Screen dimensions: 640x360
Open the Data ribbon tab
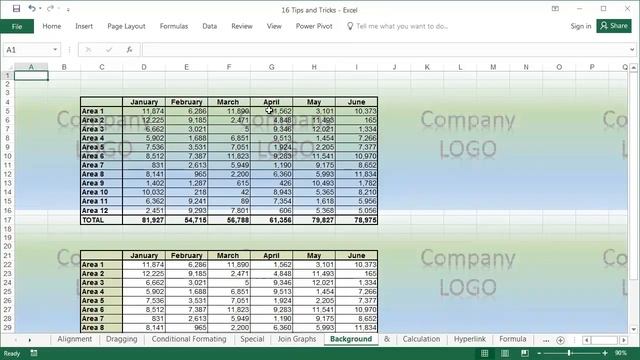209,26
